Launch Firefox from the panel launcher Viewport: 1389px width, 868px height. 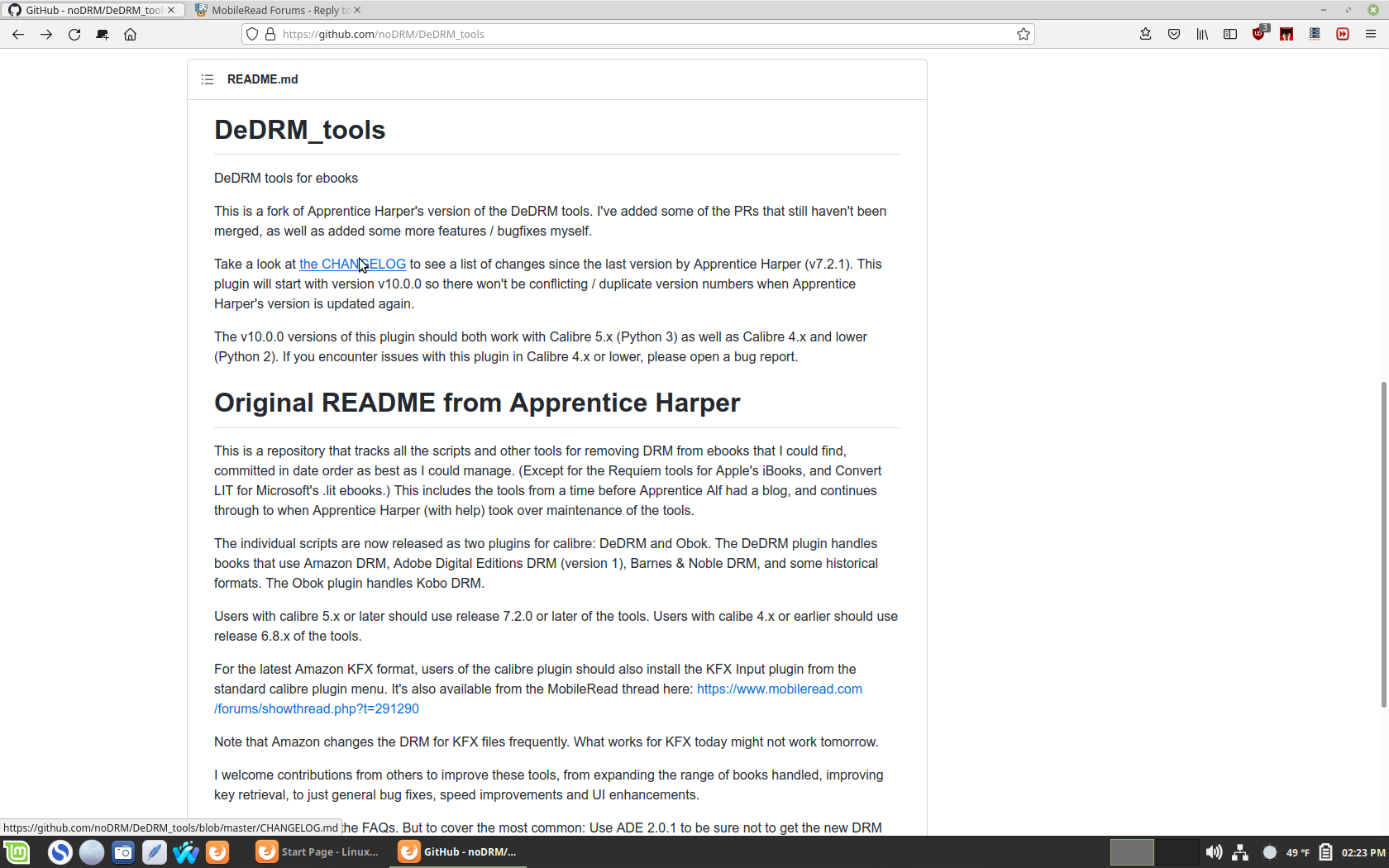[x=217, y=851]
